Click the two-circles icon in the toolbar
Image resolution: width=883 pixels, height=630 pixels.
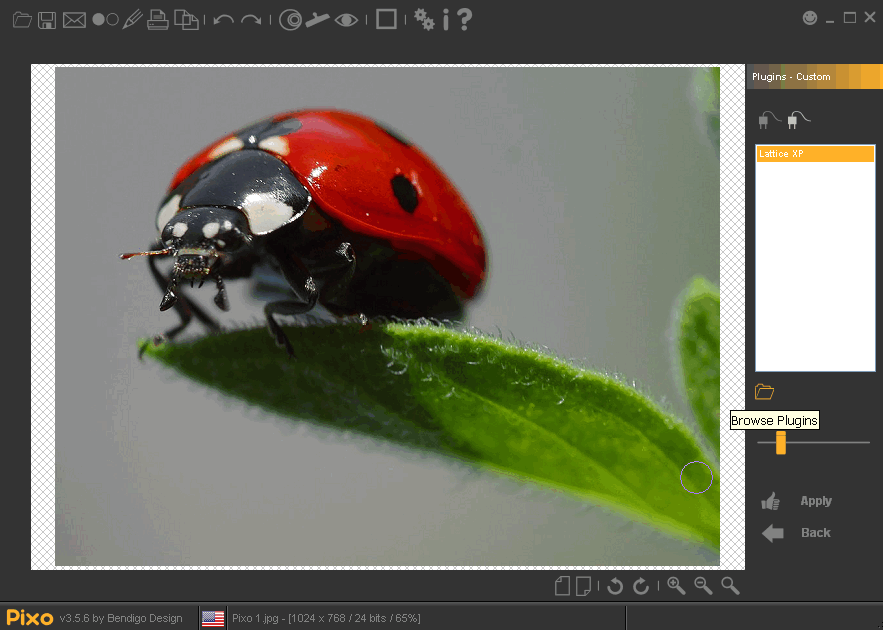[x=105, y=20]
